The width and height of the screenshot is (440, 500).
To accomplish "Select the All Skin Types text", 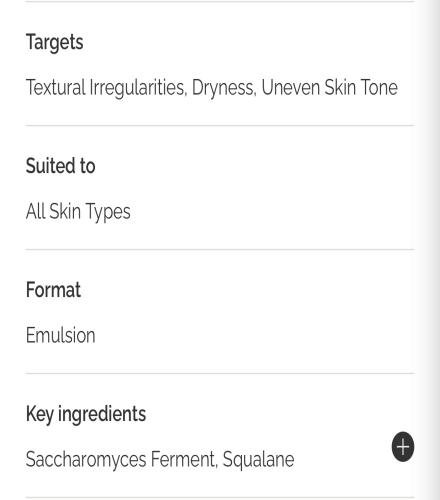I will [x=78, y=212].
